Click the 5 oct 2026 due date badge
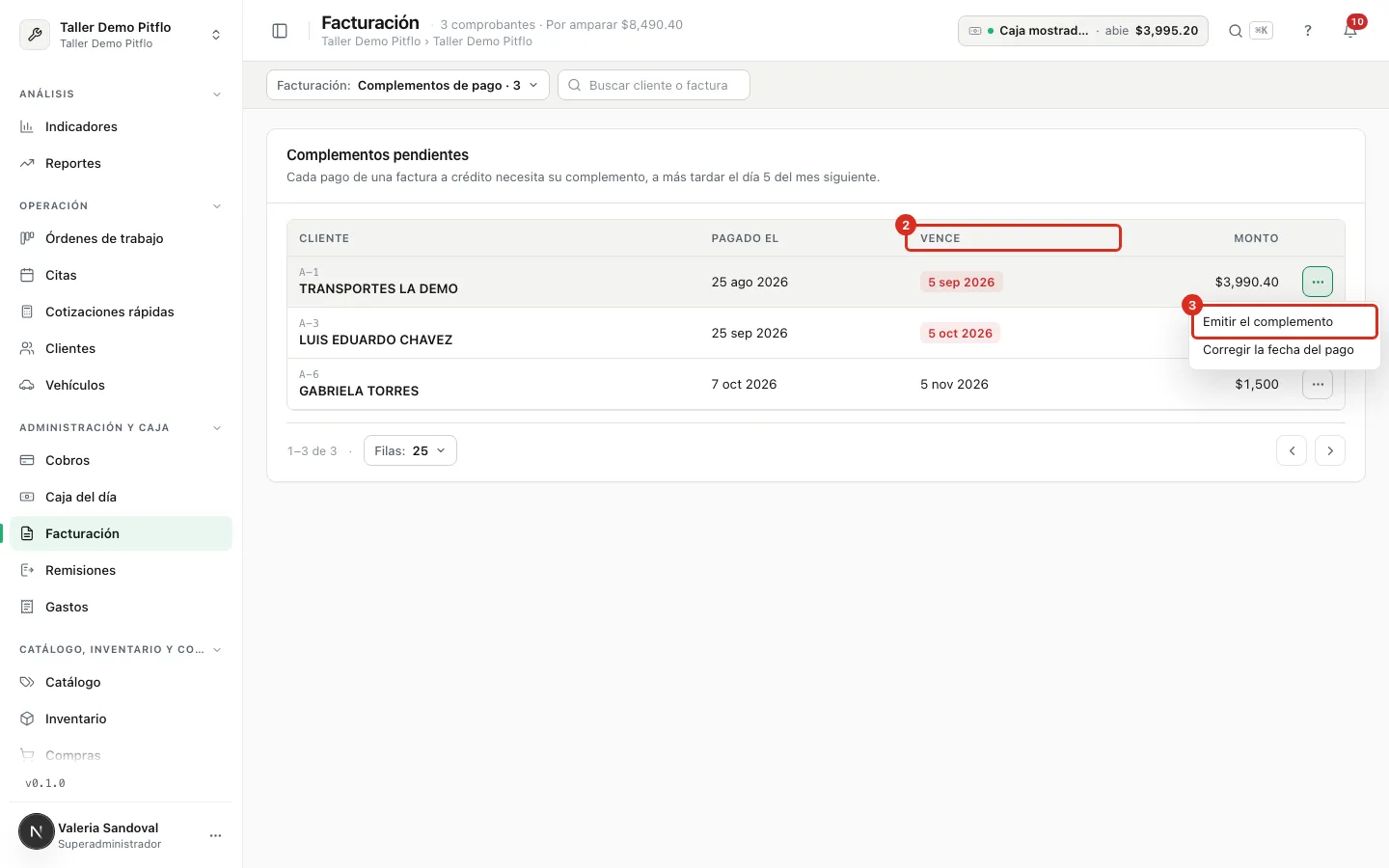Screen dimensions: 1389x868 961,334
